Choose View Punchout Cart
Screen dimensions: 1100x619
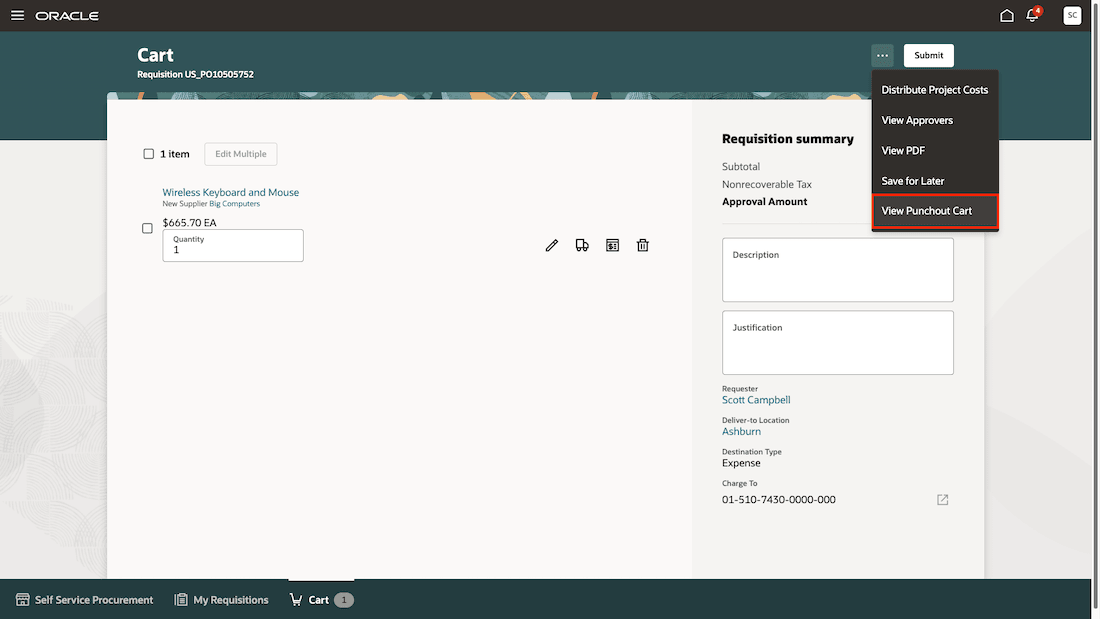(934, 211)
